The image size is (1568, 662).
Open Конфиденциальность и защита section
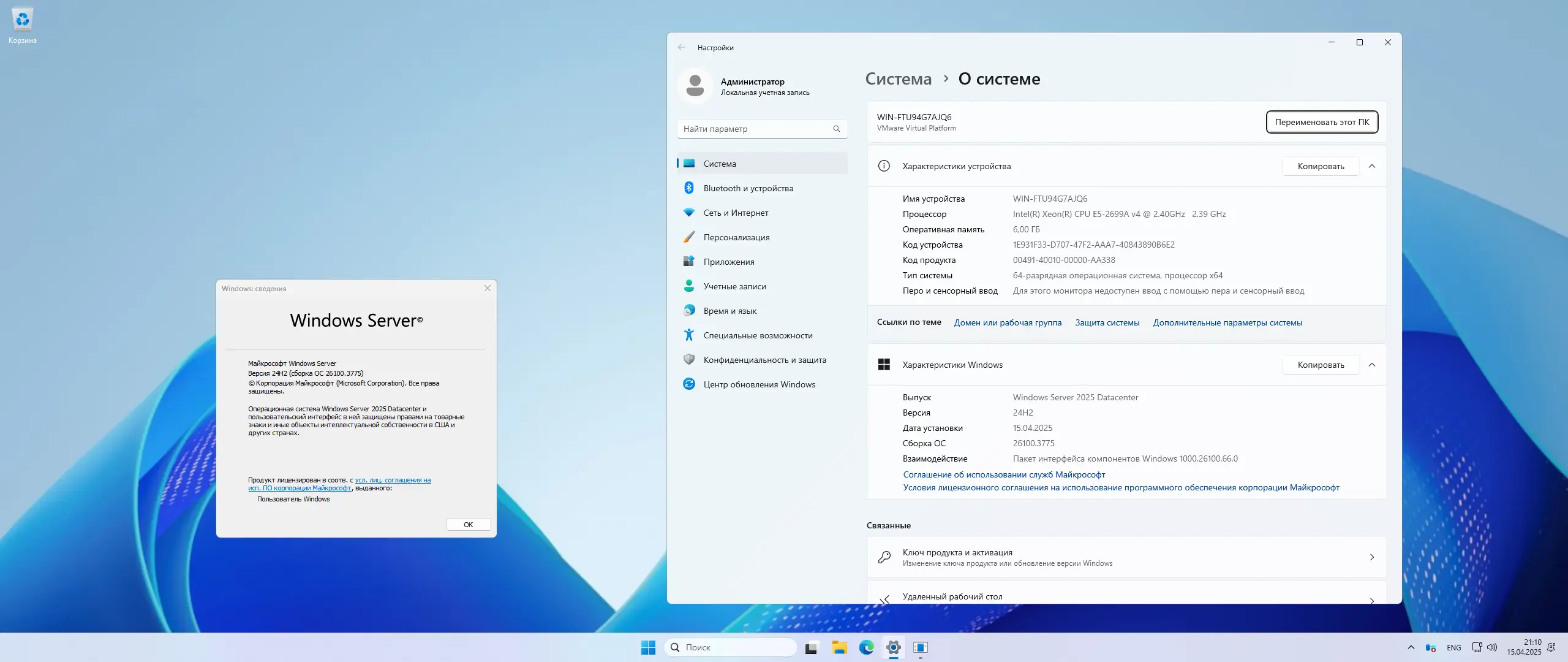point(764,359)
